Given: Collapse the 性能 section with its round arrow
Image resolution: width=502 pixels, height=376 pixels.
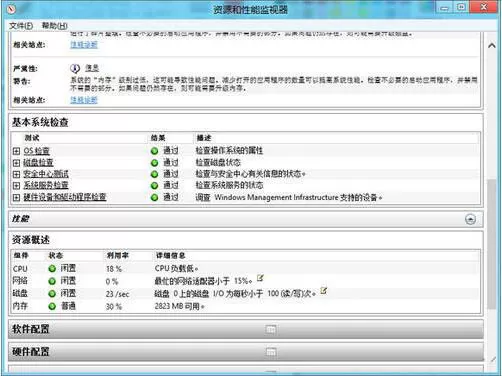Looking at the screenshot, I should (470, 219).
